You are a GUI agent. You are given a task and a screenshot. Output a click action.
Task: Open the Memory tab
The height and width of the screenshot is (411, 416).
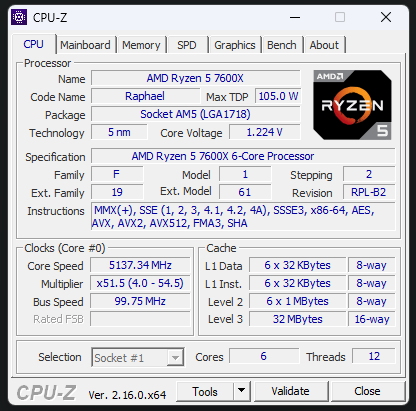coord(141,45)
